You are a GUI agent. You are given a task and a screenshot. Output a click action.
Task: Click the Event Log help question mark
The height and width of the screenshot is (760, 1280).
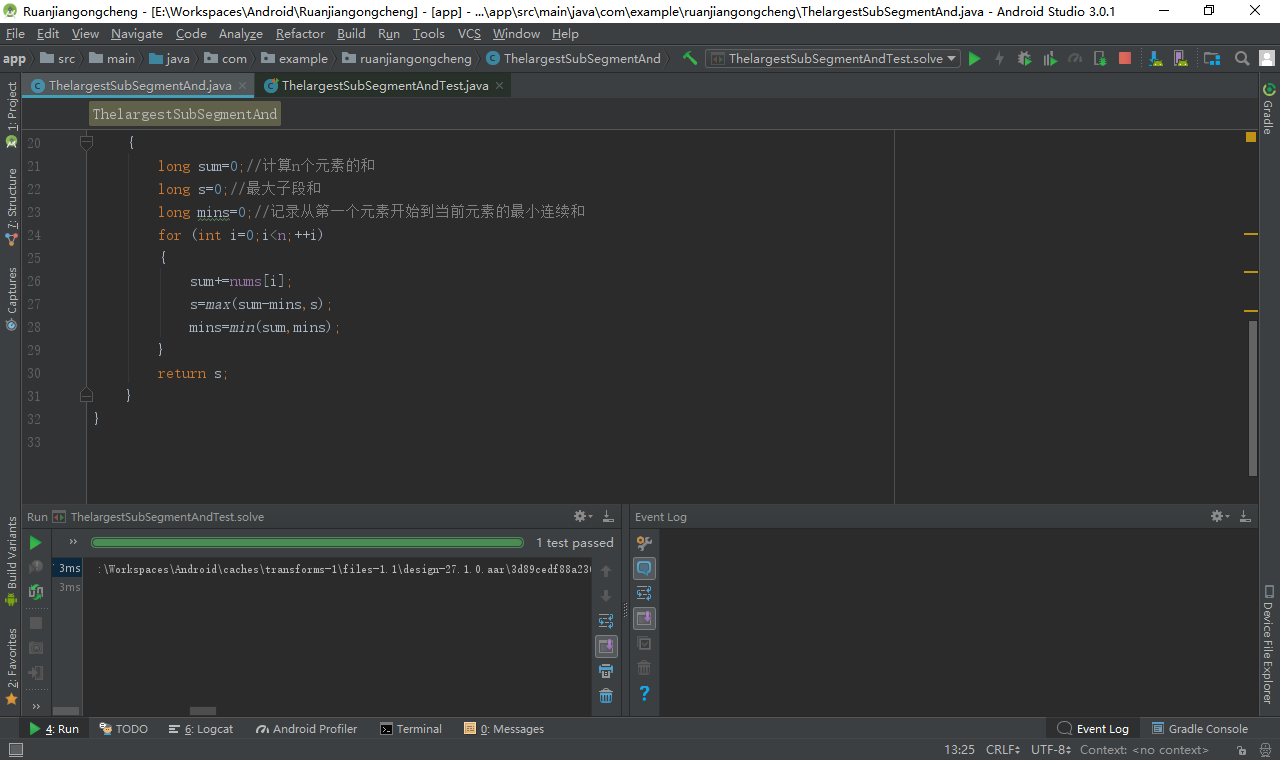[x=644, y=693]
